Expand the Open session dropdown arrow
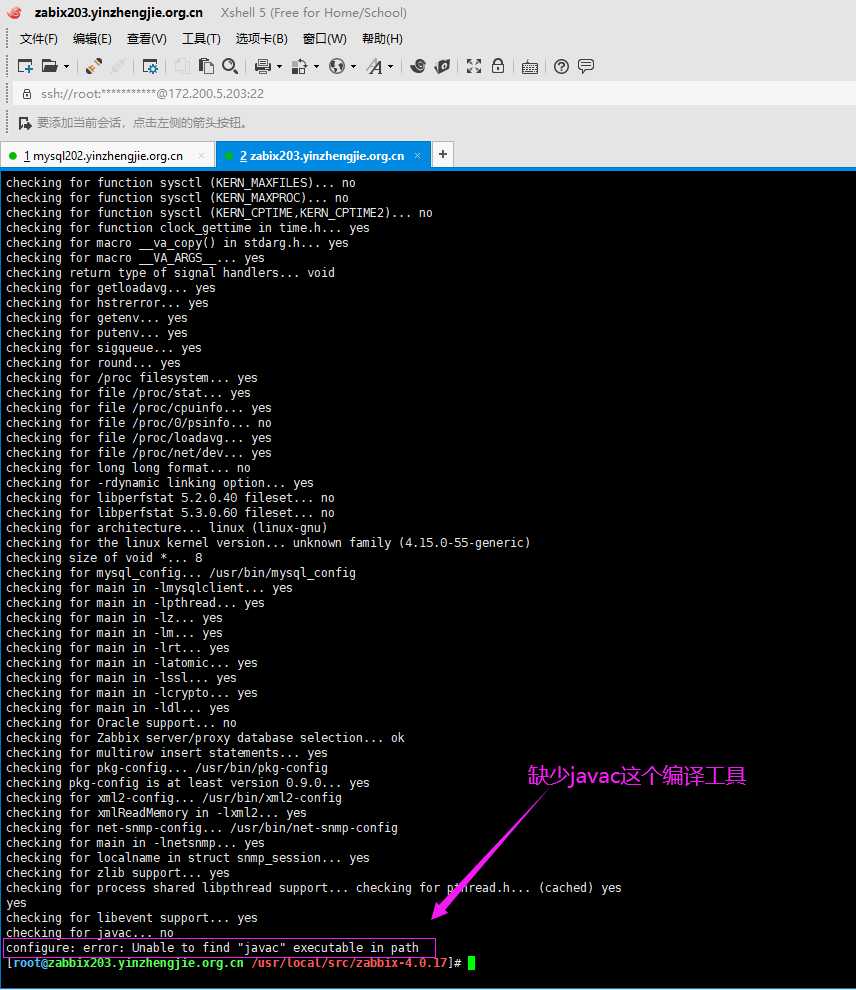856x990 pixels. 66,66
